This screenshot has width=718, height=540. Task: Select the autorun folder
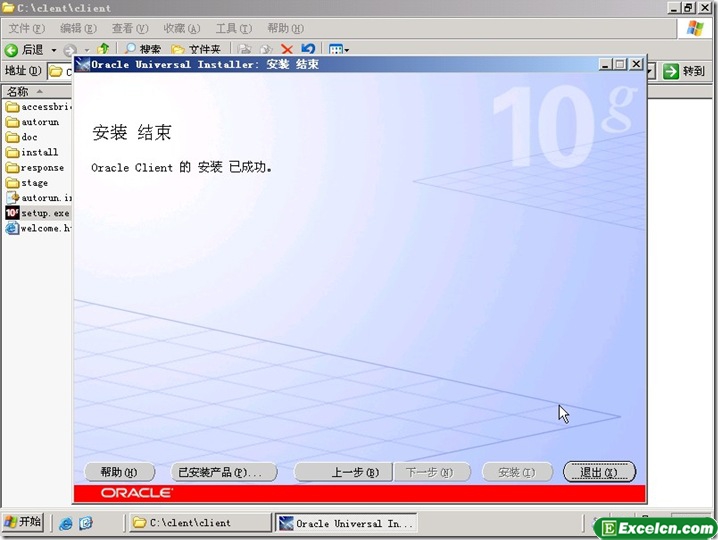[33, 122]
